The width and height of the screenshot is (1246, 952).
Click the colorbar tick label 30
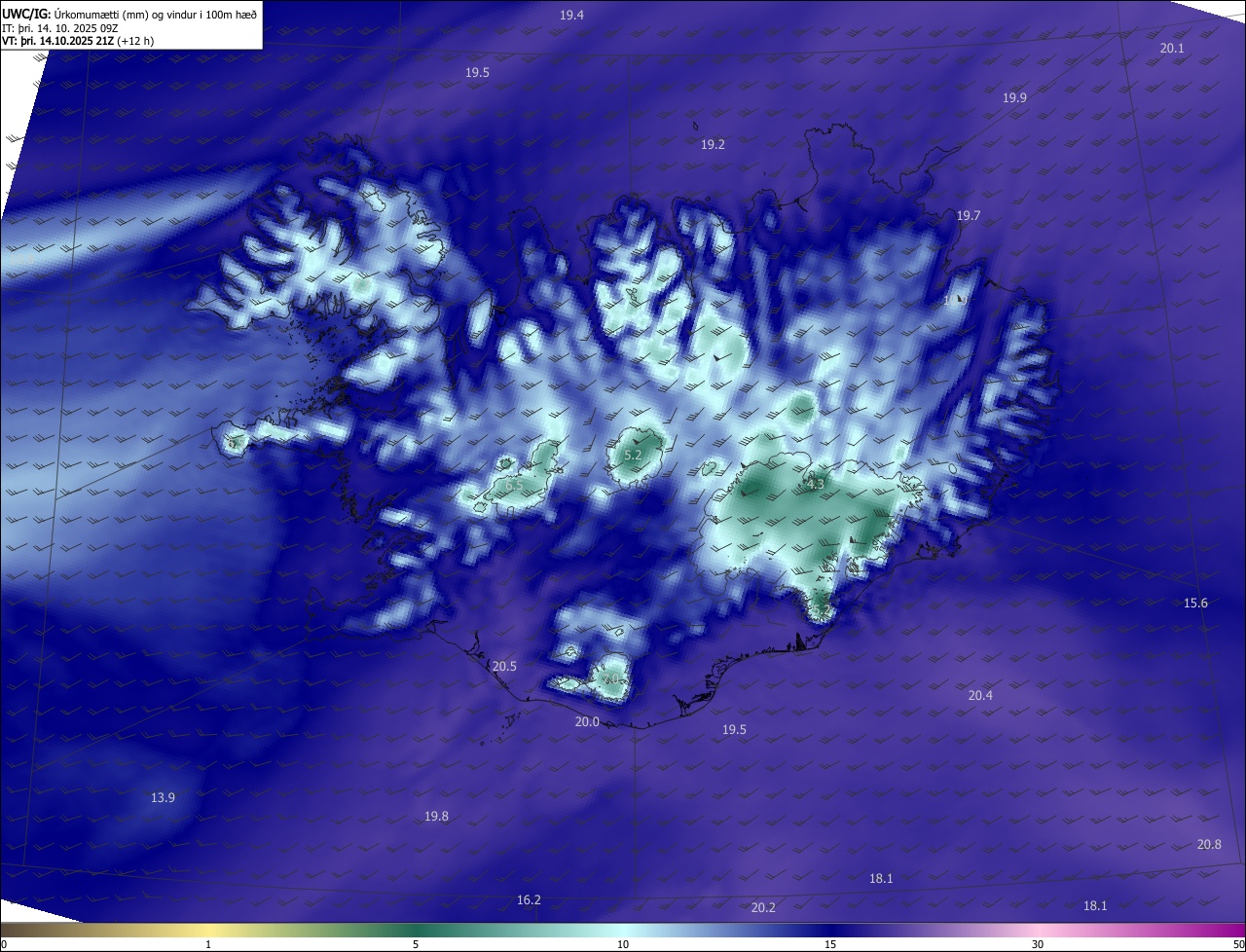pyautogui.click(x=1038, y=944)
